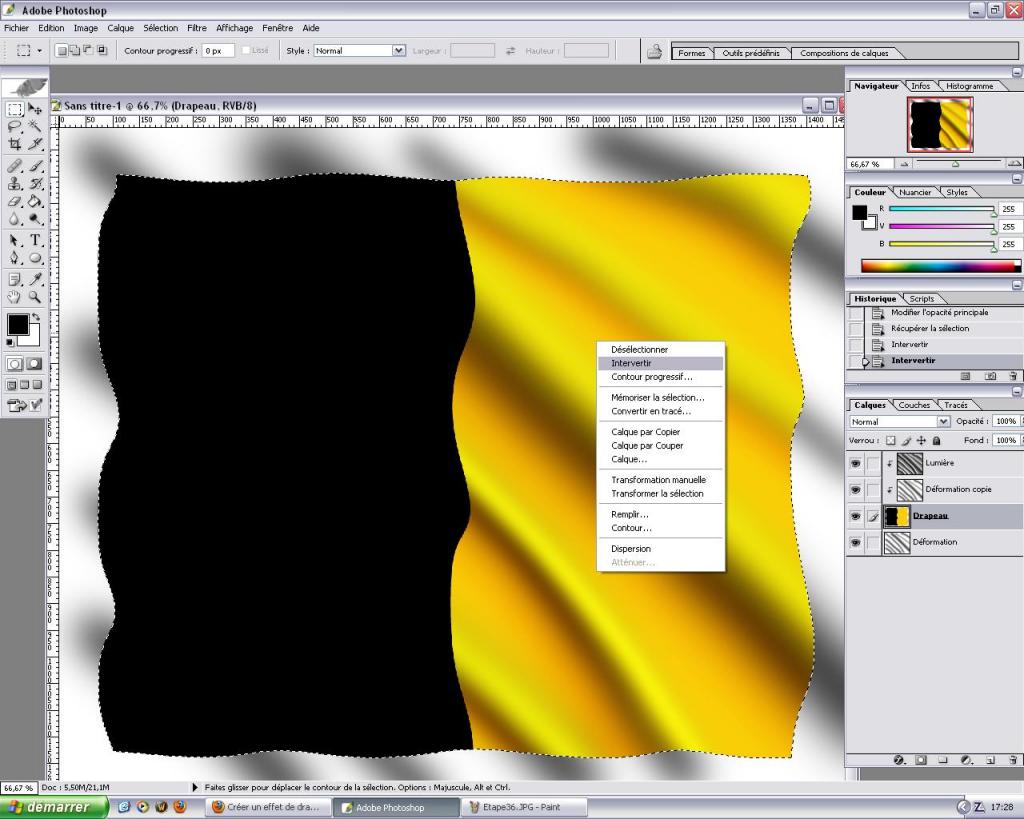1024x819 pixels.
Task: Switch to Quick Mask mode
Action: (35, 364)
